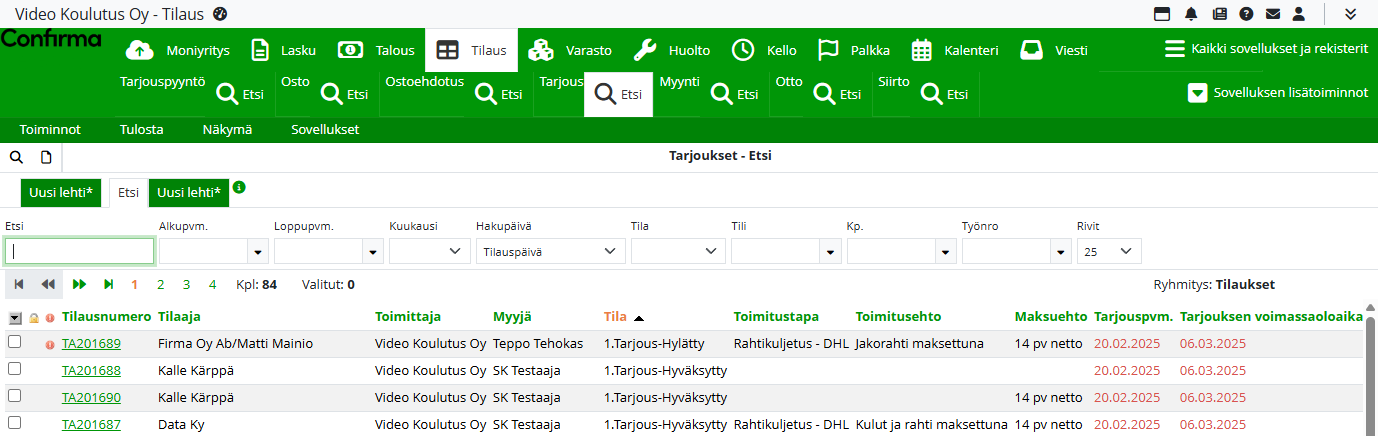Open order link TA201690
This screenshot has width=1378, height=436.
coord(91,398)
